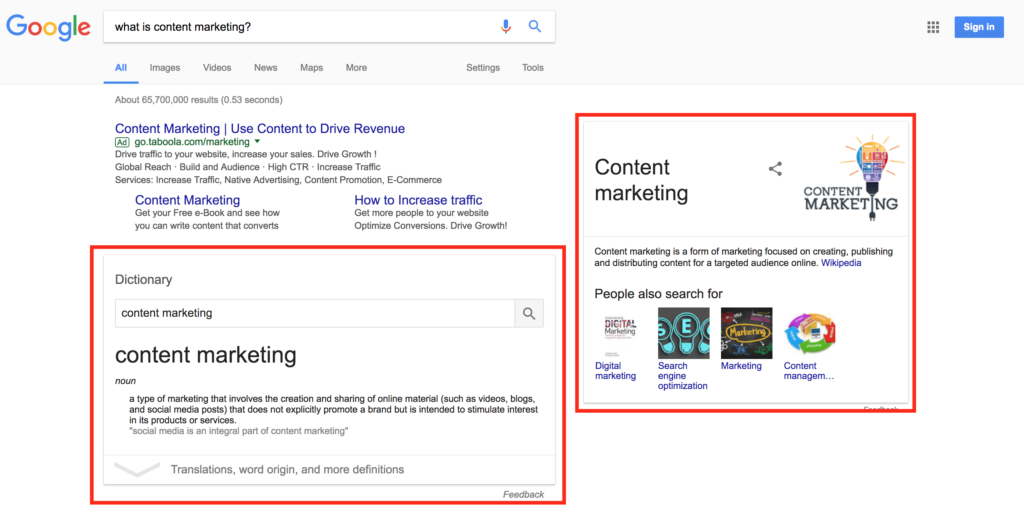1024x507 pixels.
Task: Open the Content Marketing lightbulb image
Action: pos(853,178)
